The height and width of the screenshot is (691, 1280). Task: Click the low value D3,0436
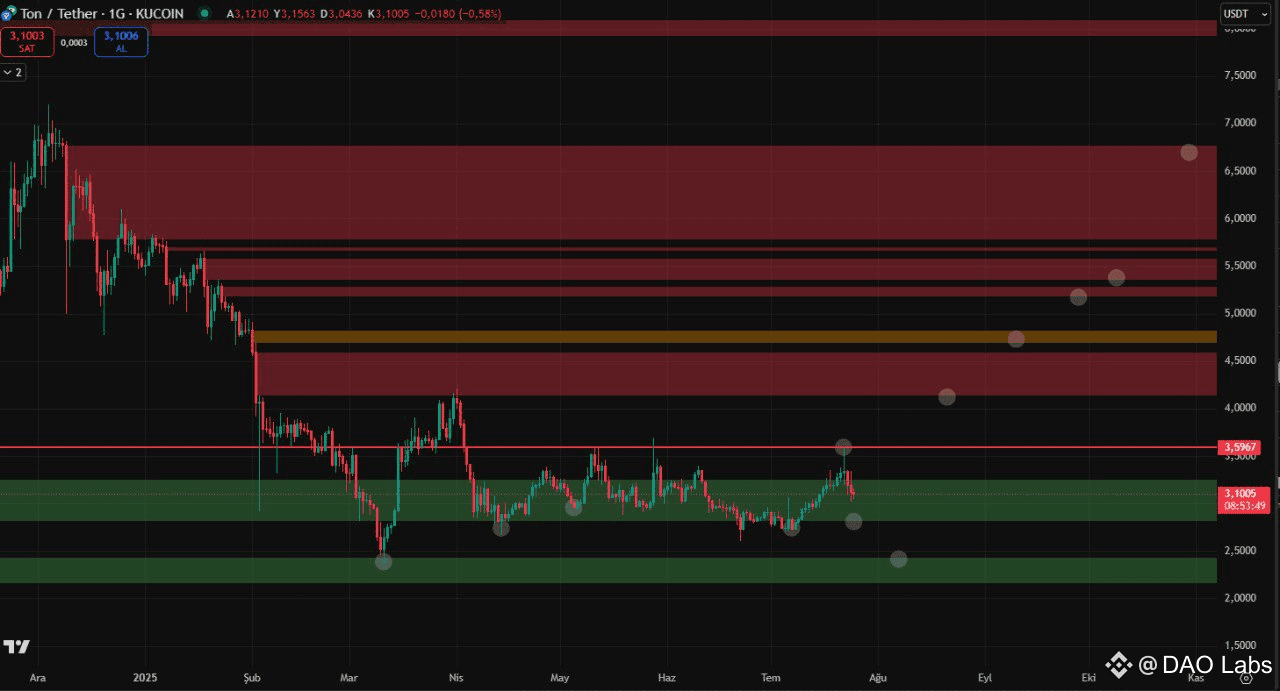[x=343, y=14]
